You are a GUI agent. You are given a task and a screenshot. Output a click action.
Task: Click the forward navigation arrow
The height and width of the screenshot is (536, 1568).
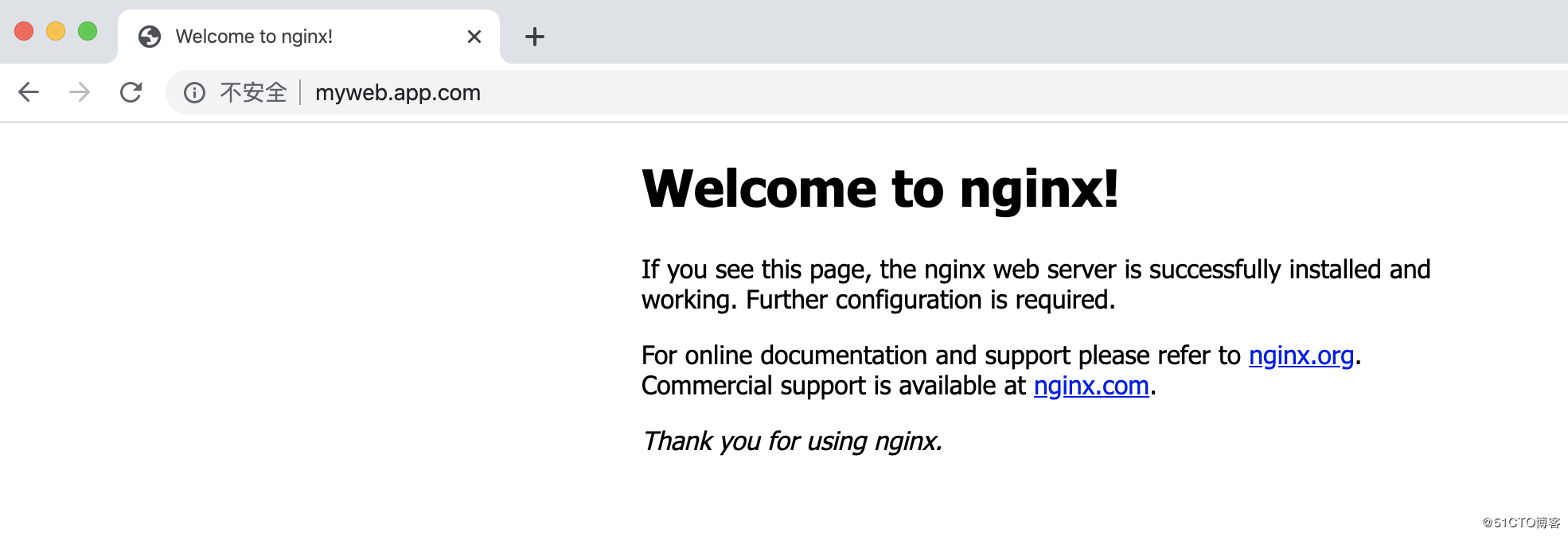80,92
